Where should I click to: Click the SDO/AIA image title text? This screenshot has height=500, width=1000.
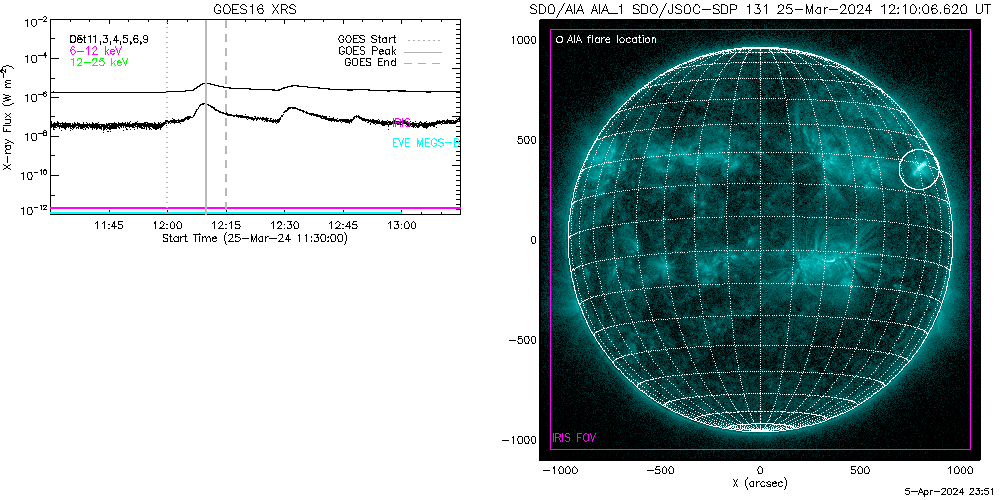click(x=761, y=10)
